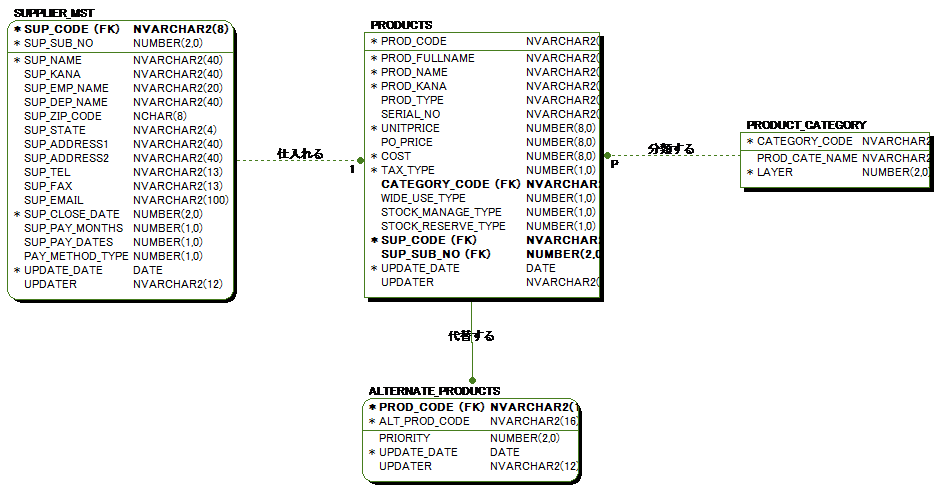The image size is (936, 488).
Task: Select the LAYER column row
Action: coord(775,172)
